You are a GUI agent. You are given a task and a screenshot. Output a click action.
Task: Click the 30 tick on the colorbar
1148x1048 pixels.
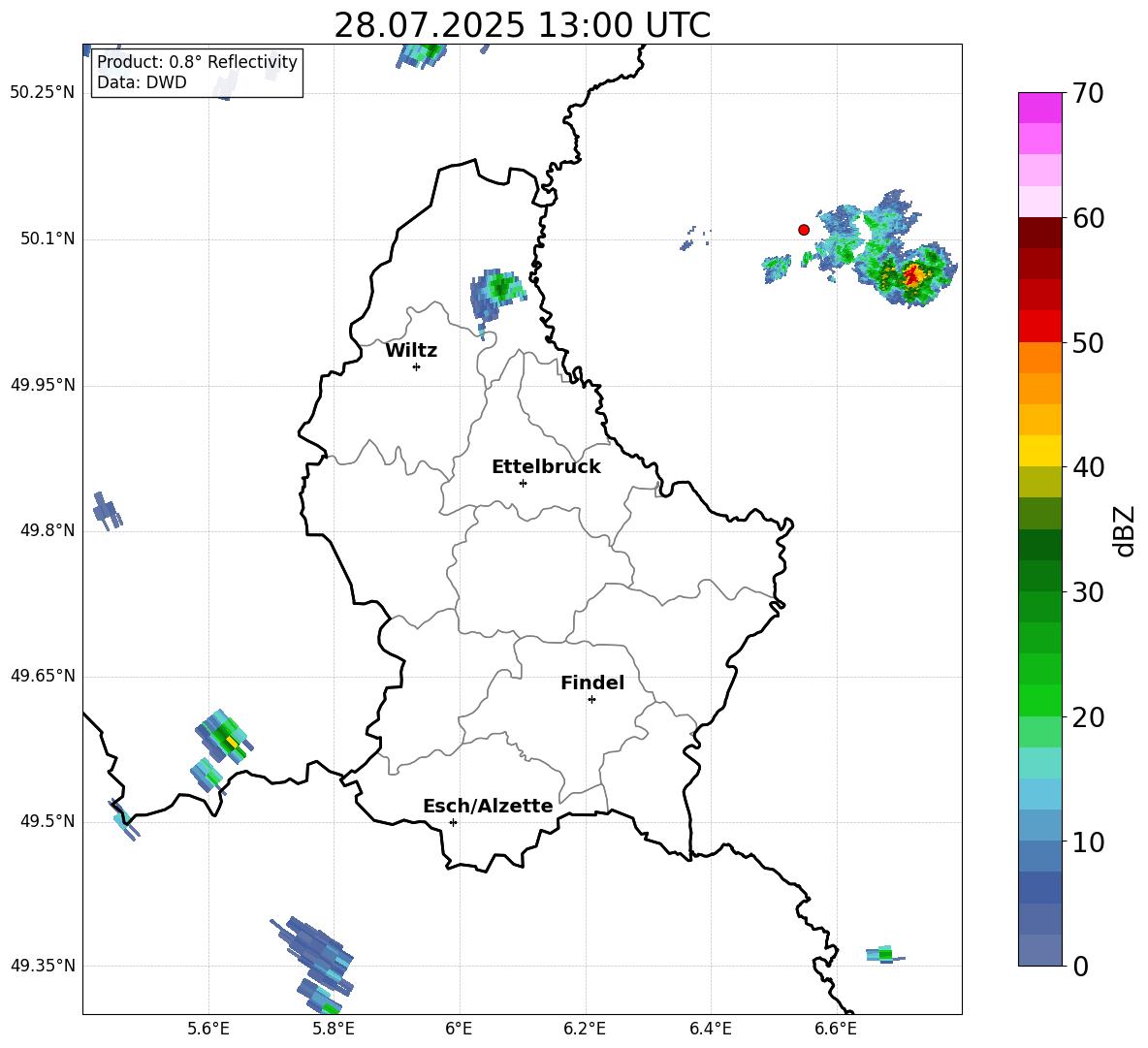pos(1087,591)
